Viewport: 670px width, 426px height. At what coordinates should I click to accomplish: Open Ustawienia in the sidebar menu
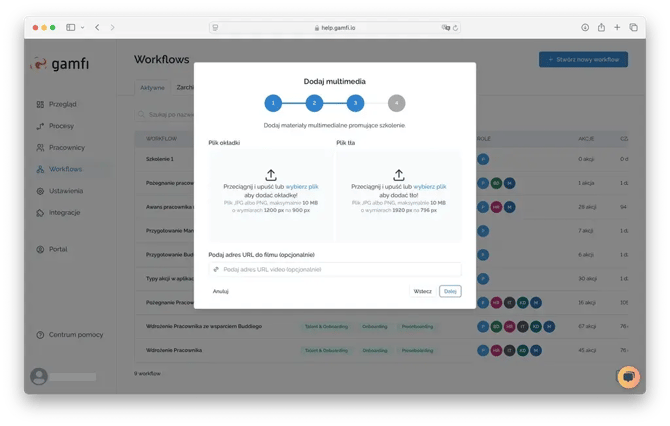(66, 191)
